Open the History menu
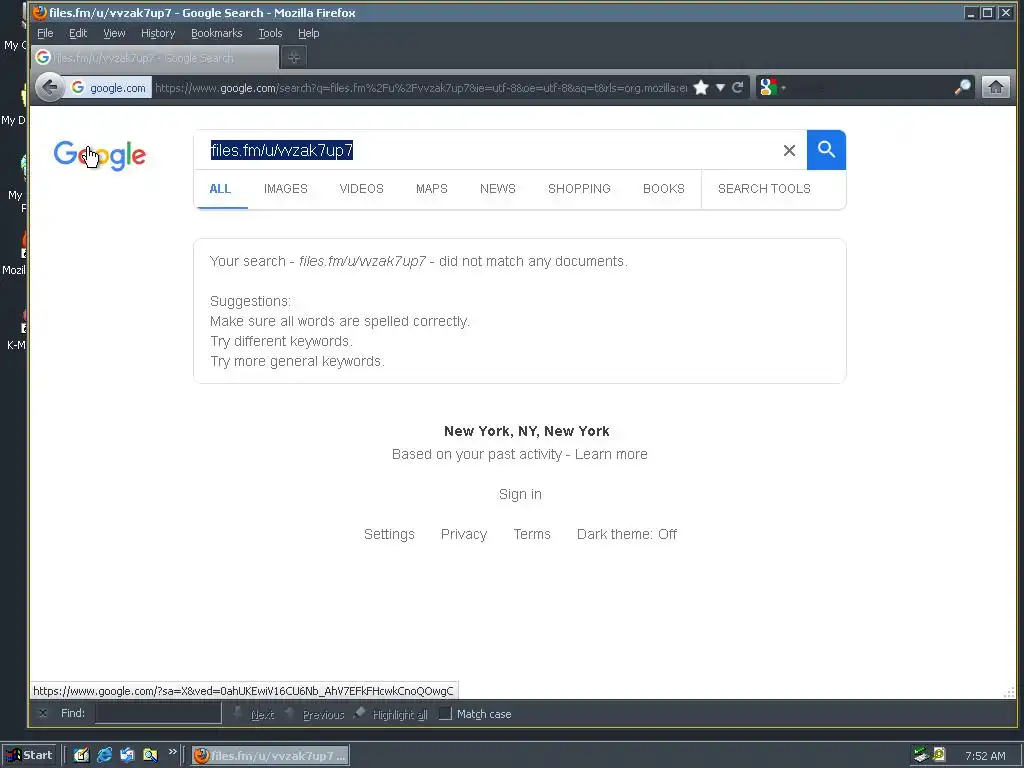 [158, 33]
